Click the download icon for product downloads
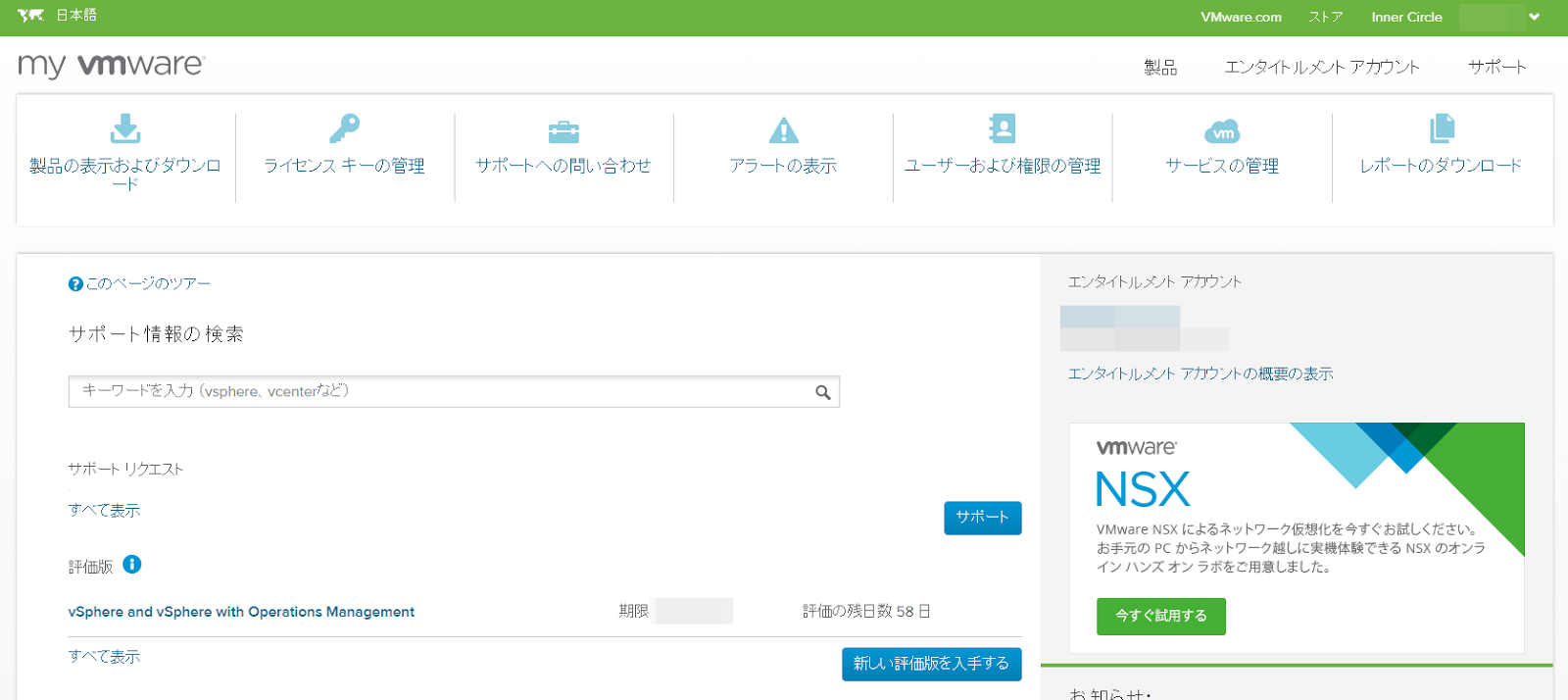The height and width of the screenshot is (700, 1568). coord(125,128)
